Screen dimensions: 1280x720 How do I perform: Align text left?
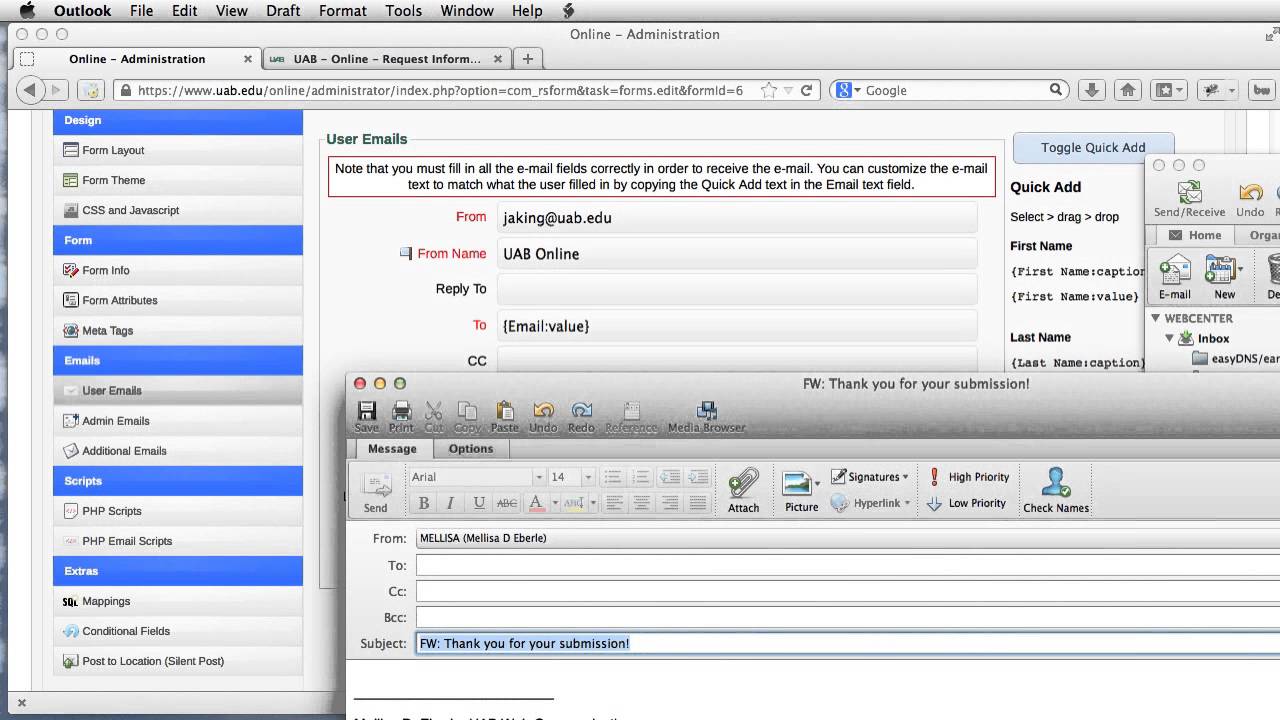[x=613, y=503]
